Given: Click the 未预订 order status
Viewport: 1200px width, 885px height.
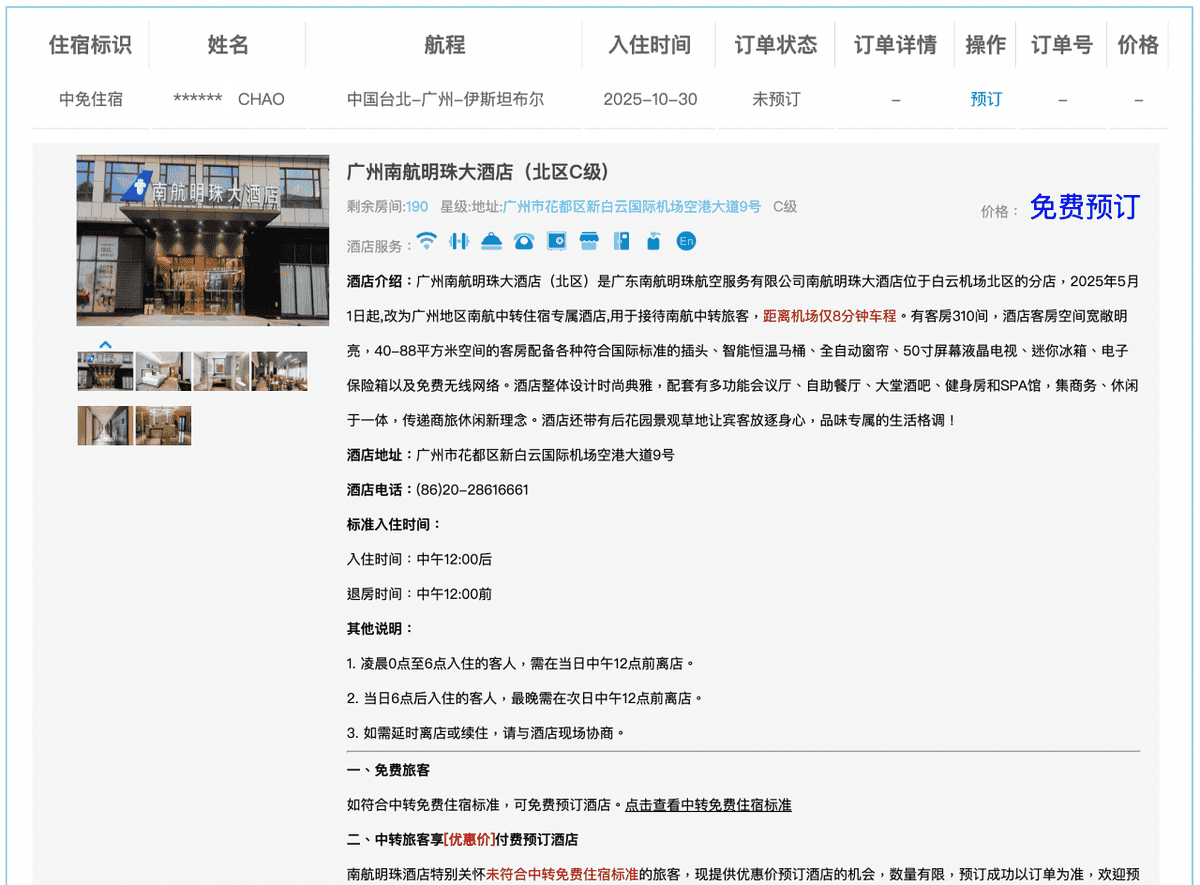Looking at the screenshot, I should tap(776, 99).
